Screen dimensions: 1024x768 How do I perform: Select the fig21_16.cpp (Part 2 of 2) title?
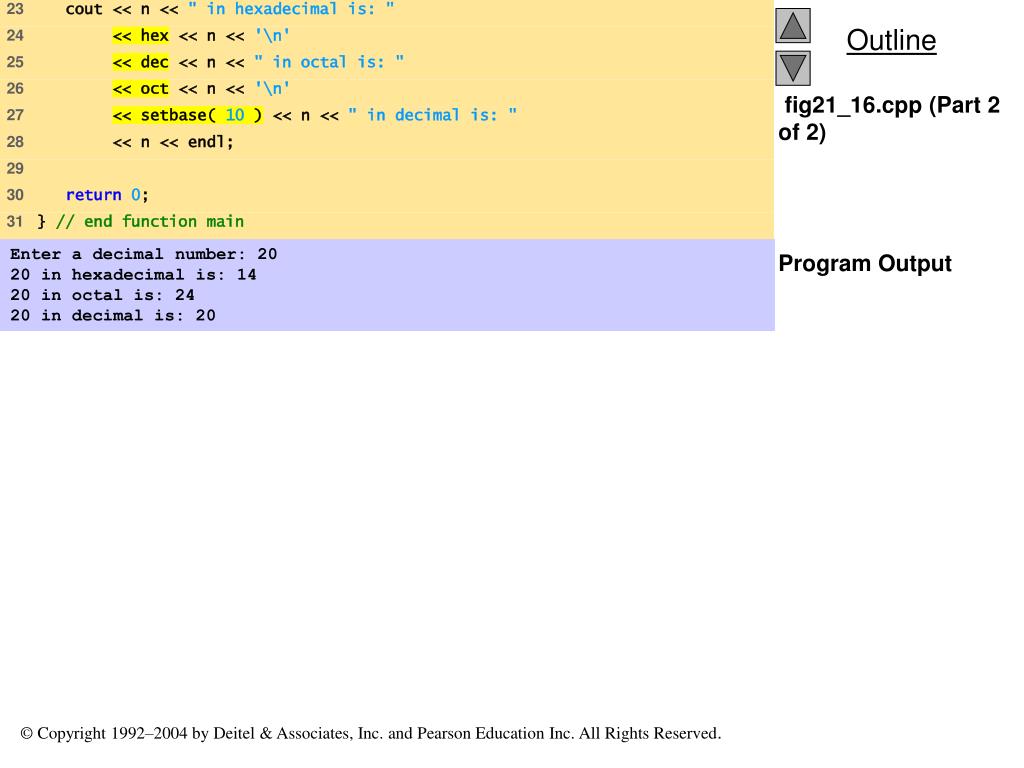[x=889, y=118]
